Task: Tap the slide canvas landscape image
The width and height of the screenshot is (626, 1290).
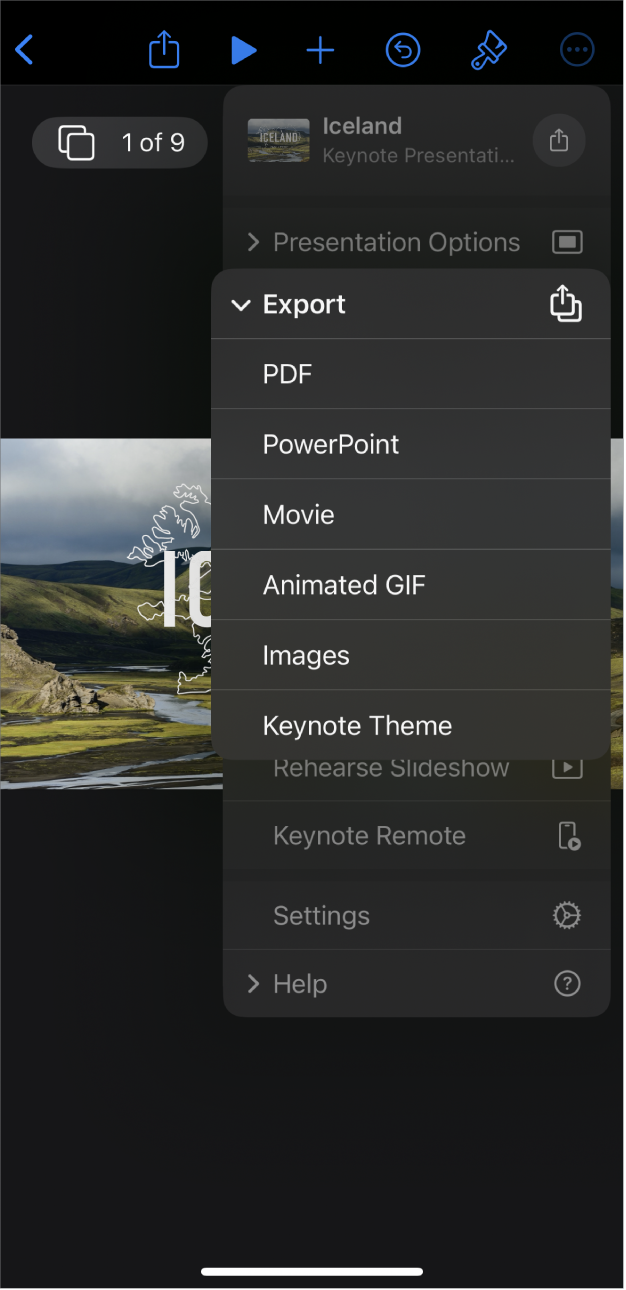Action: [x=105, y=614]
